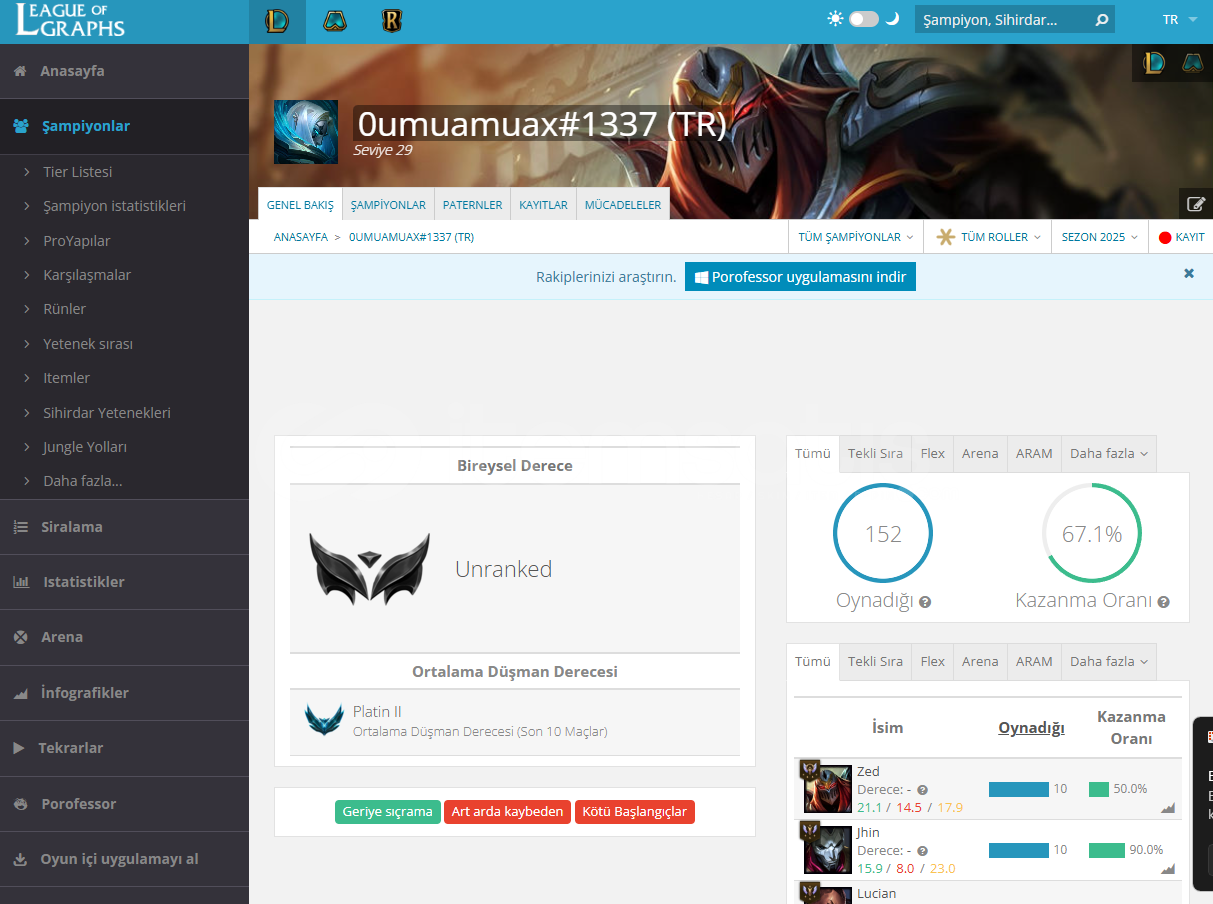Image resolution: width=1213 pixels, height=904 pixels.
Task: Switch to MÜCADELELER tab
Action: click(x=623, y=205)
